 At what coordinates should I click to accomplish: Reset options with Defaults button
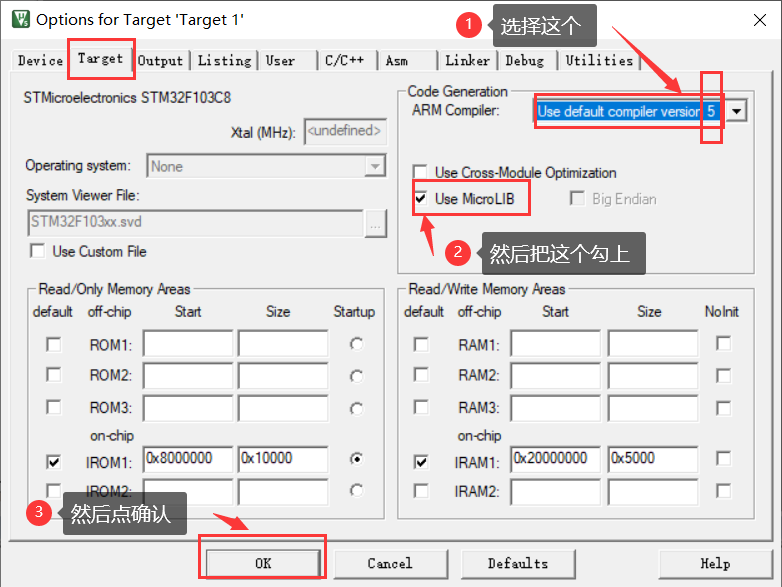click(518, 564)
